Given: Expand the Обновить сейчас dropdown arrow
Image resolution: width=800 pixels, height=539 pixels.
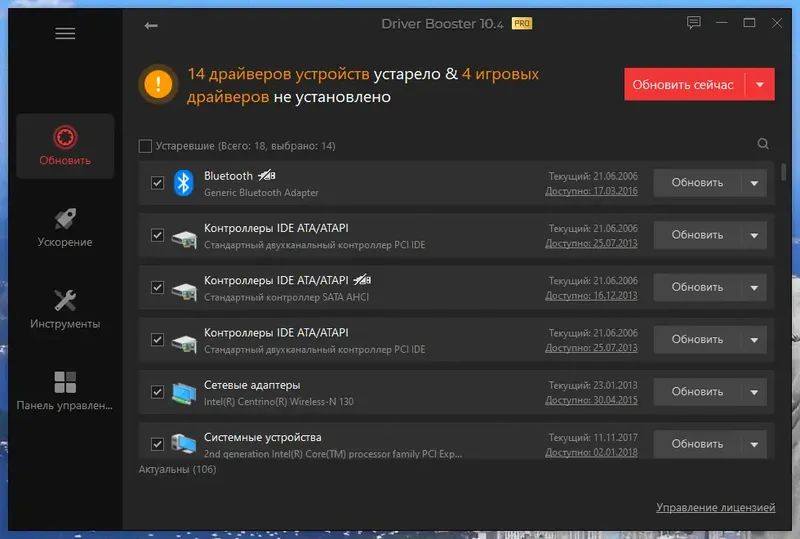Looking at the screenshot, I should 760,85.
